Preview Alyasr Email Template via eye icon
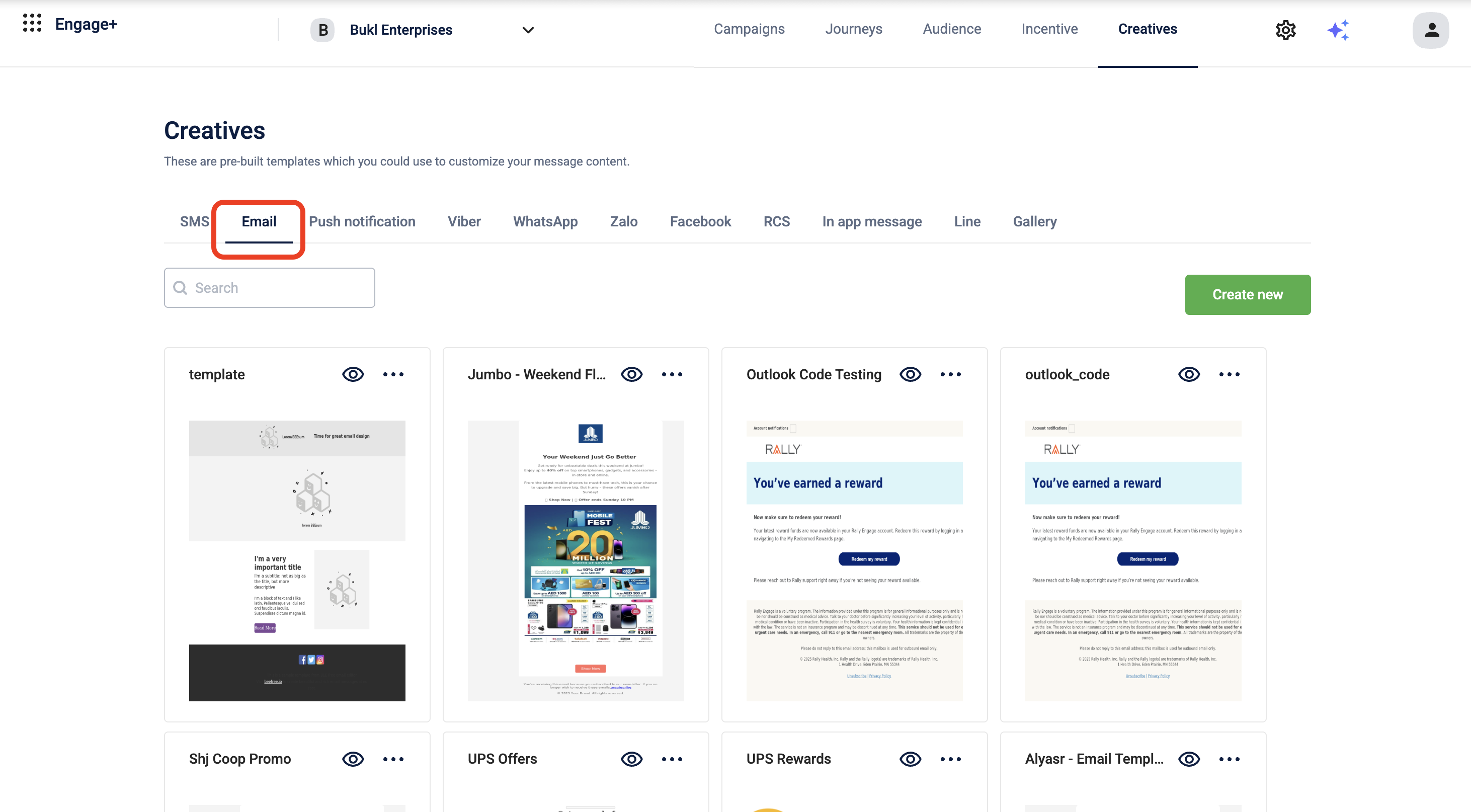Screen dimensions: 1471x812 coord(1189,760)
